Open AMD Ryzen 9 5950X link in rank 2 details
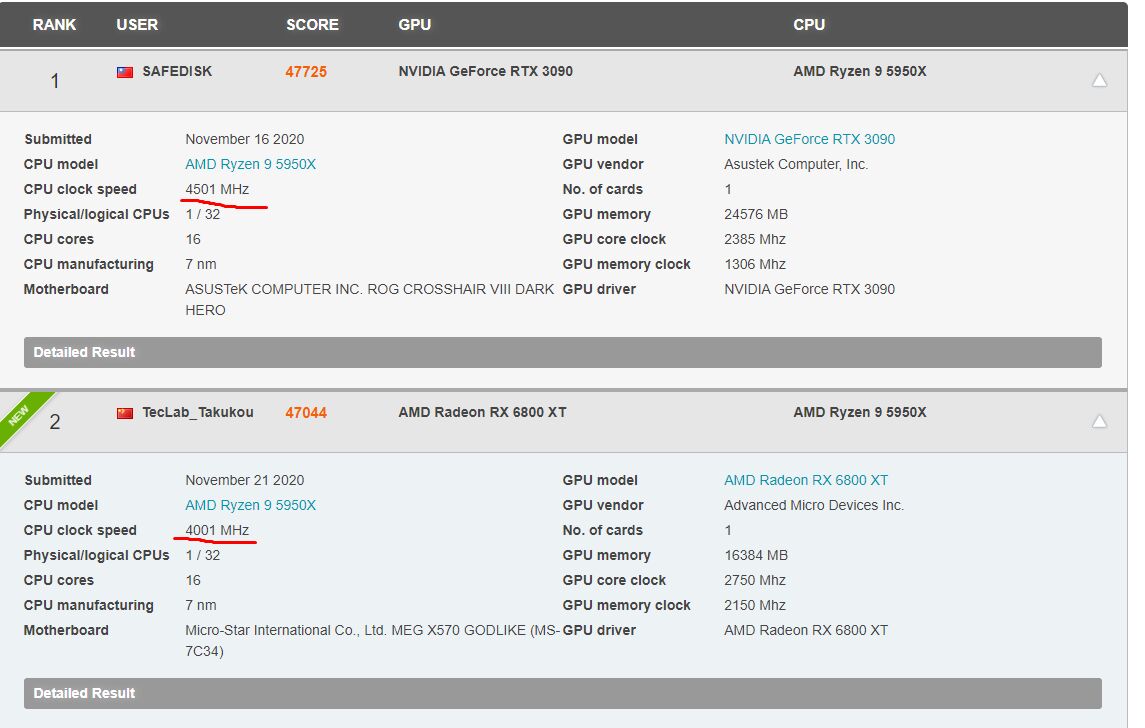1145x728 pixels. [x=250, y=505]
